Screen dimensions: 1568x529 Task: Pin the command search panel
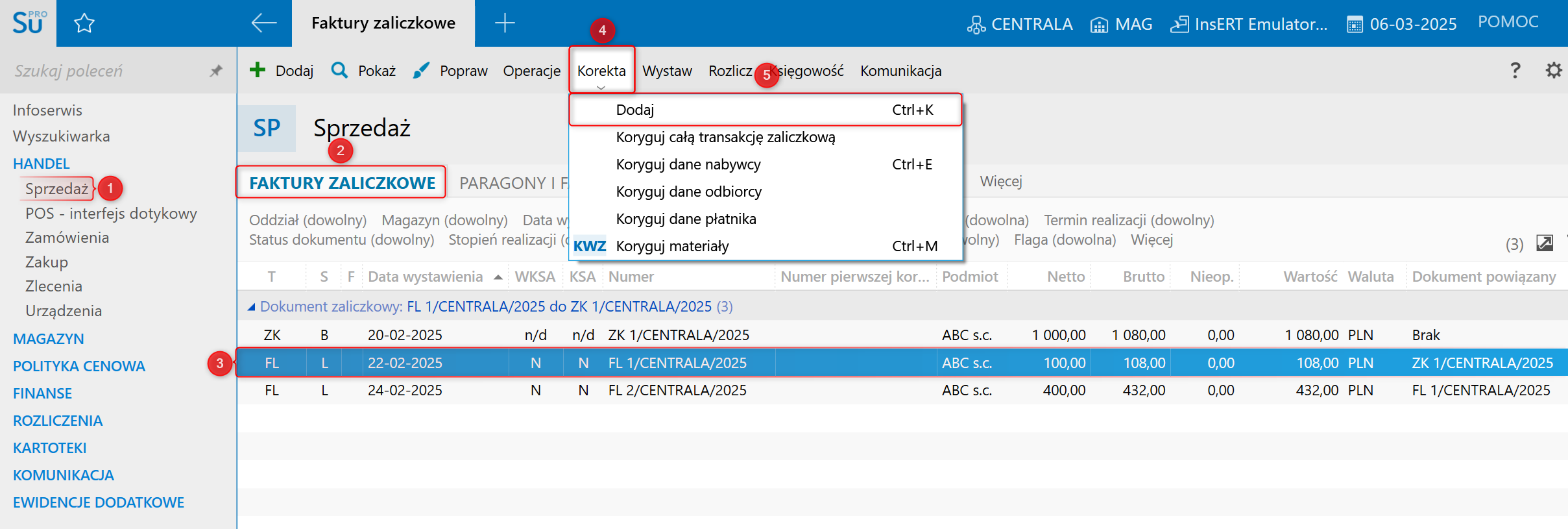pyautogui.click(x=216, y=71)
